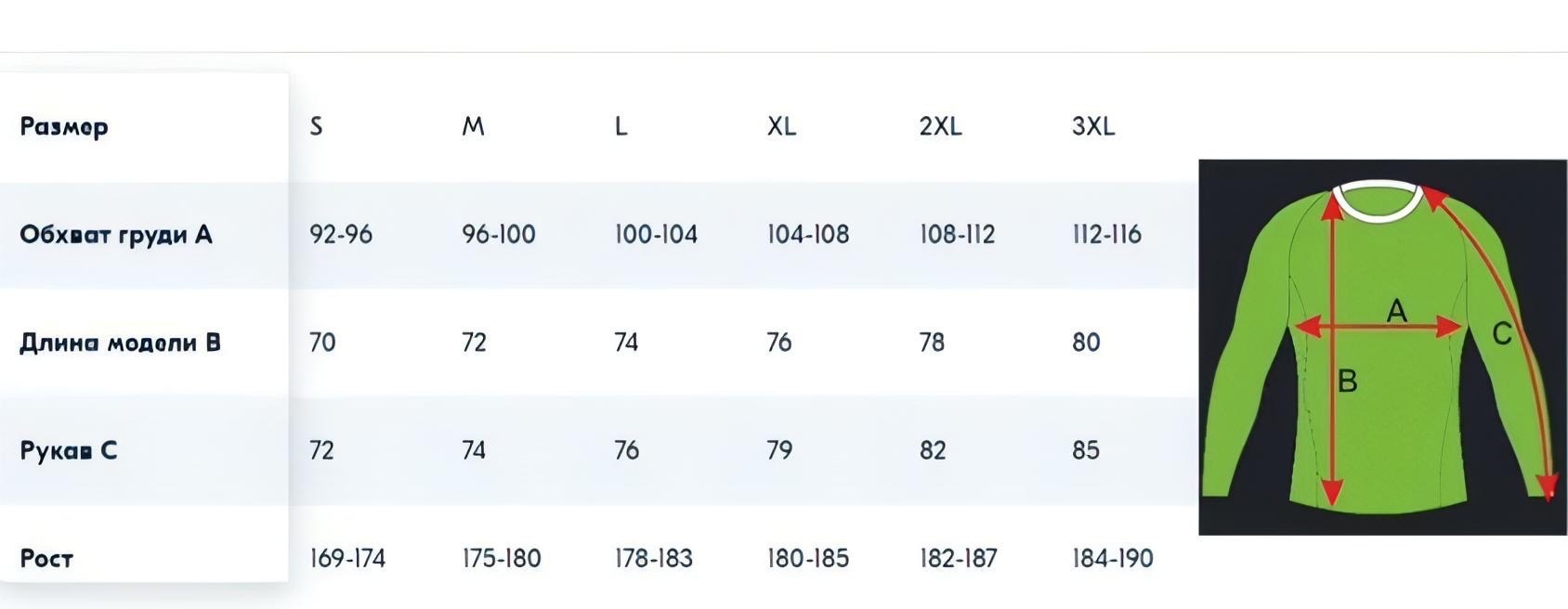Click chest value 100-104 for size L
The image size is (1568, 609).
coord(656,234)
